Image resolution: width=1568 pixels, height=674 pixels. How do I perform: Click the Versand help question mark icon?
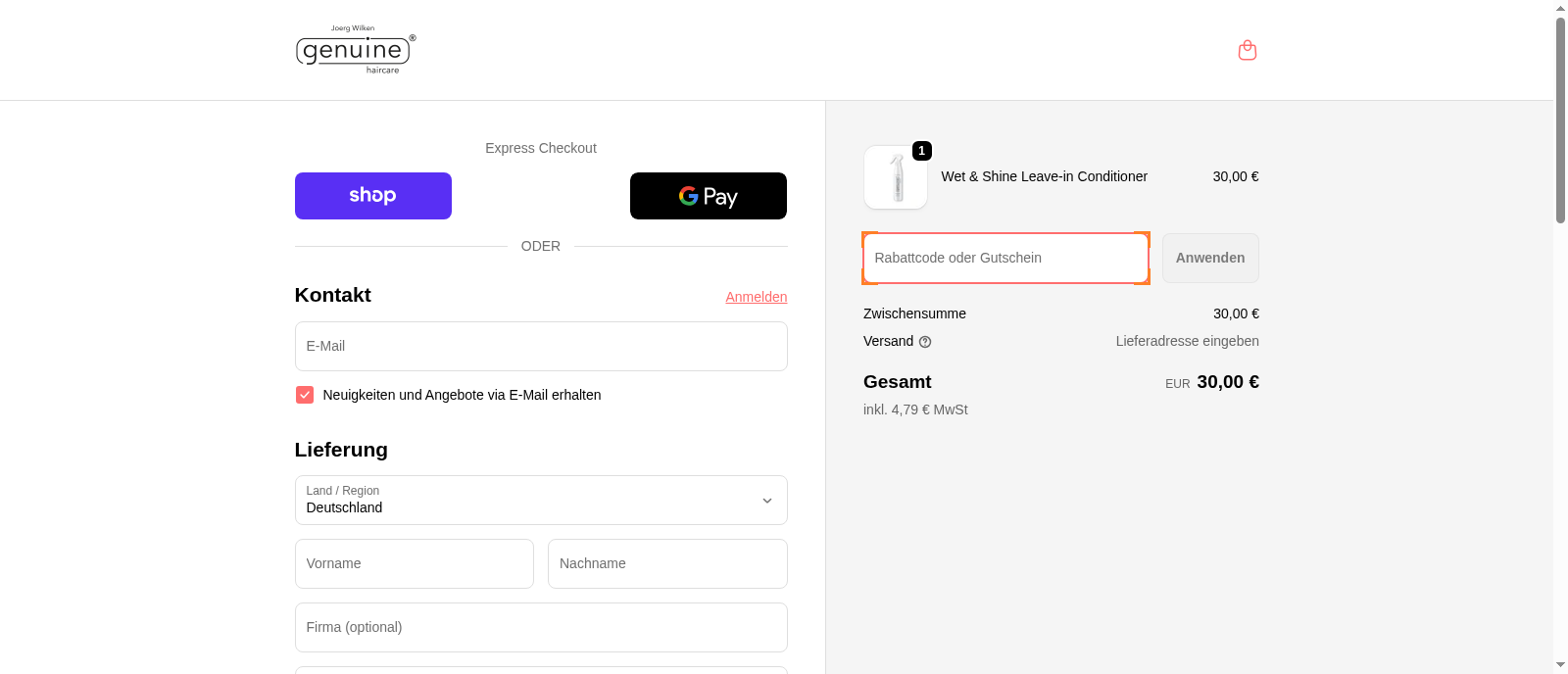pyautogui.click(x=925, y=342)
